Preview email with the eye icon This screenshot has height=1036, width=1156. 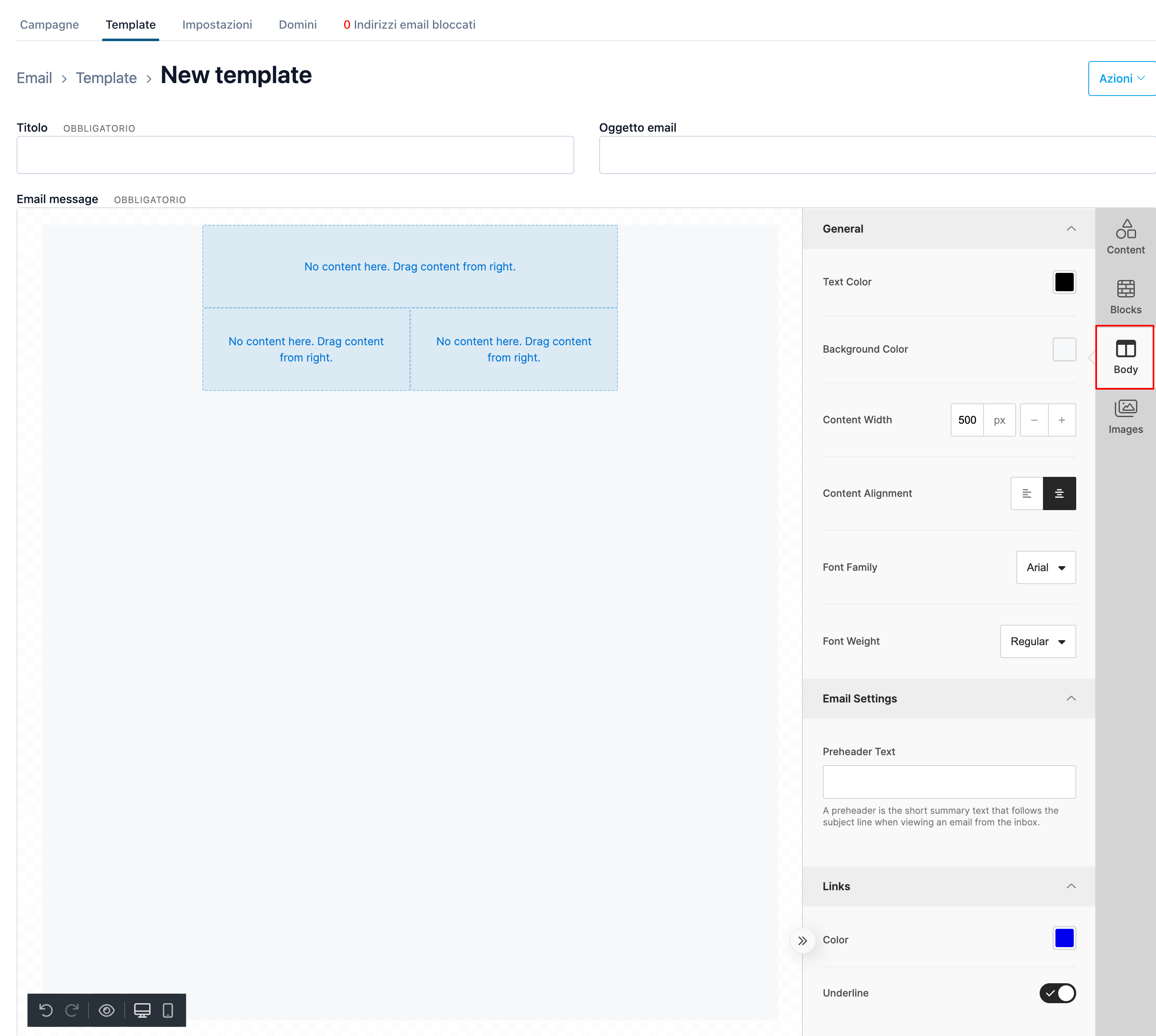click(x=106, y=1010)
